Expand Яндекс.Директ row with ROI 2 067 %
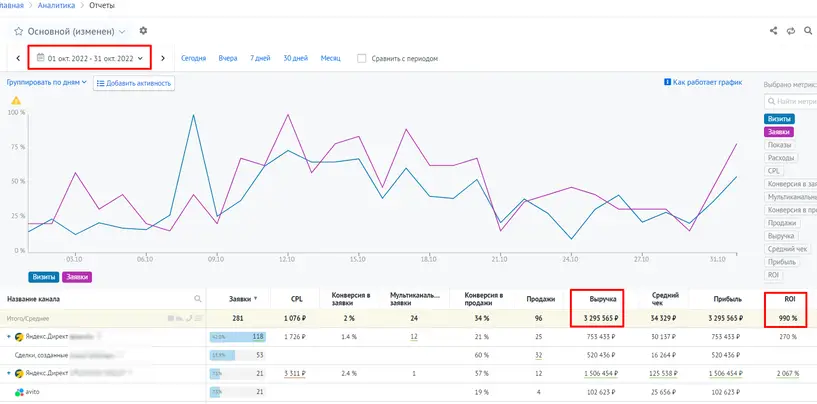 pos(9,373)
